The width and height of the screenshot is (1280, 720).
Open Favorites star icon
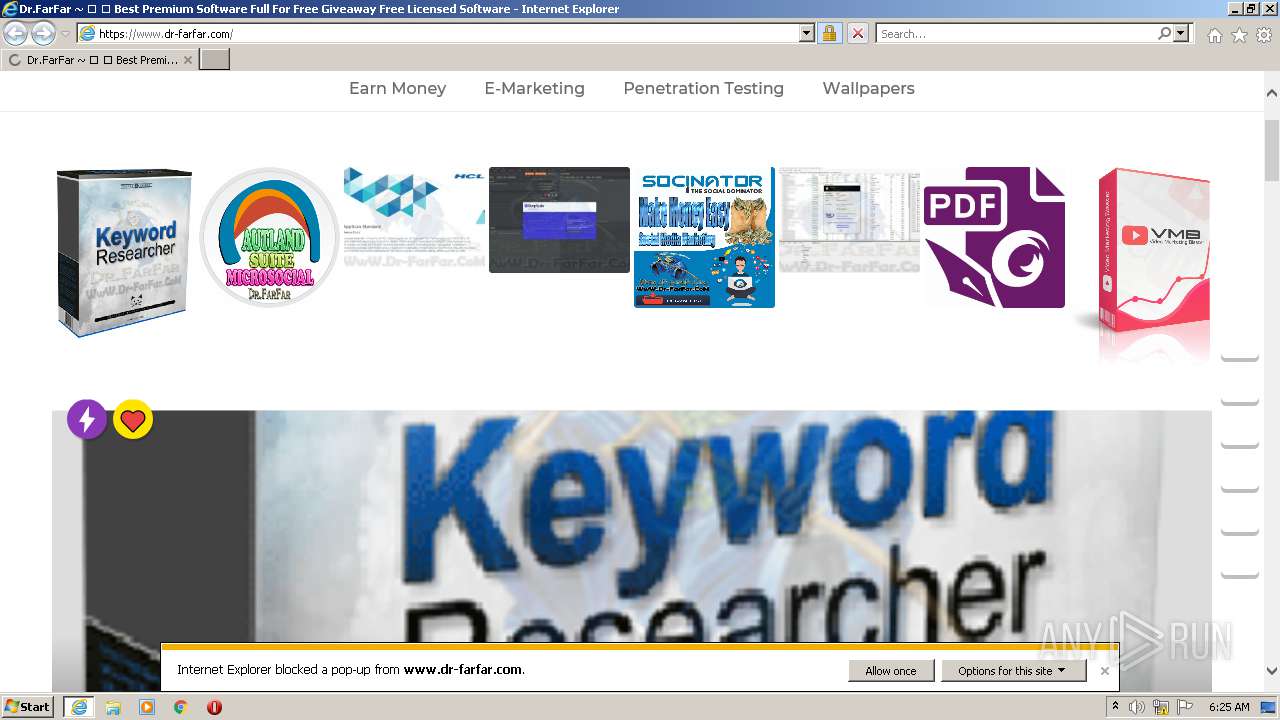(1239, 35)
